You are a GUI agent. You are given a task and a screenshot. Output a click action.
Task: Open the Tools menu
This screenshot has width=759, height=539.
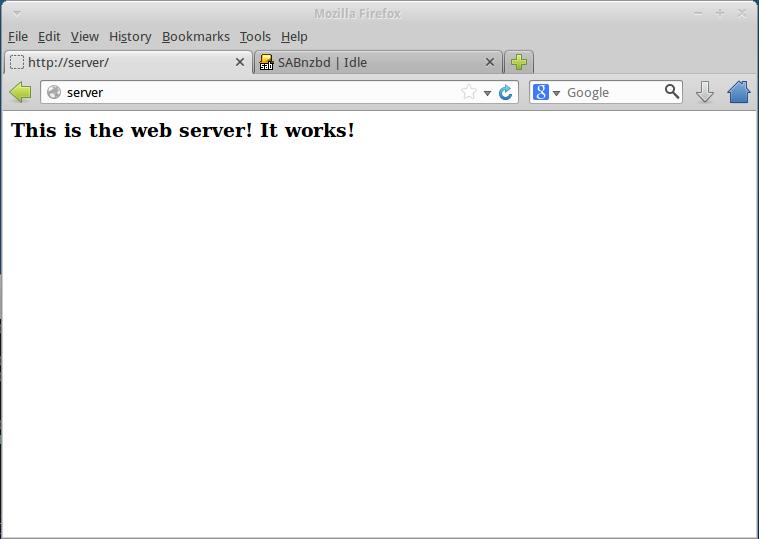pyautogui.click(x=255, y=37)
